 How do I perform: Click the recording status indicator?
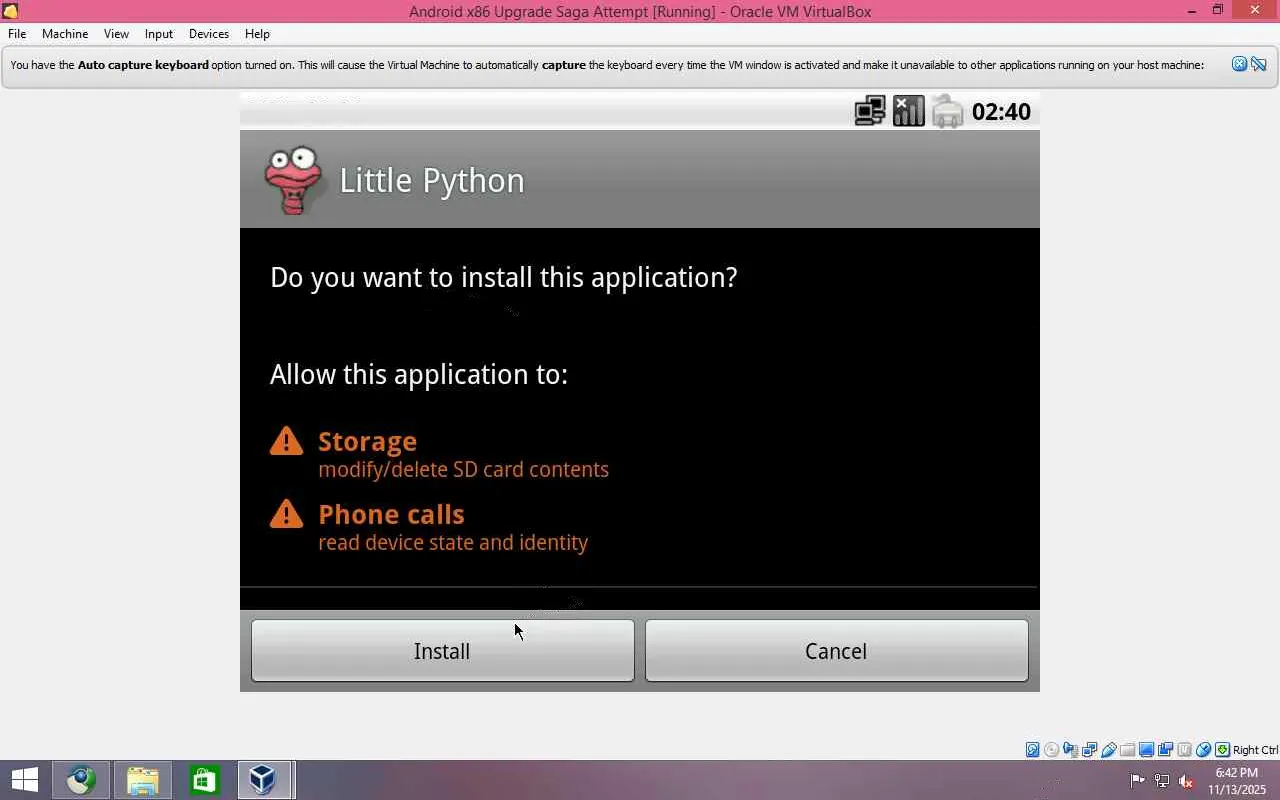point(1166,750)
